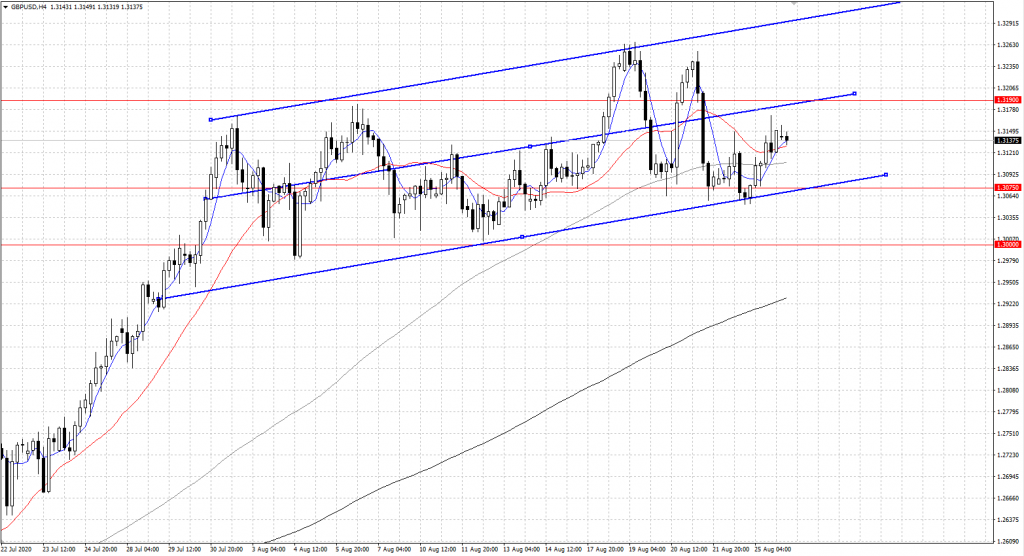Click the GBPUSD,H4 chart title dropdown arrow
This screenshot has height=556, width=1024.
tap(5, 8)
